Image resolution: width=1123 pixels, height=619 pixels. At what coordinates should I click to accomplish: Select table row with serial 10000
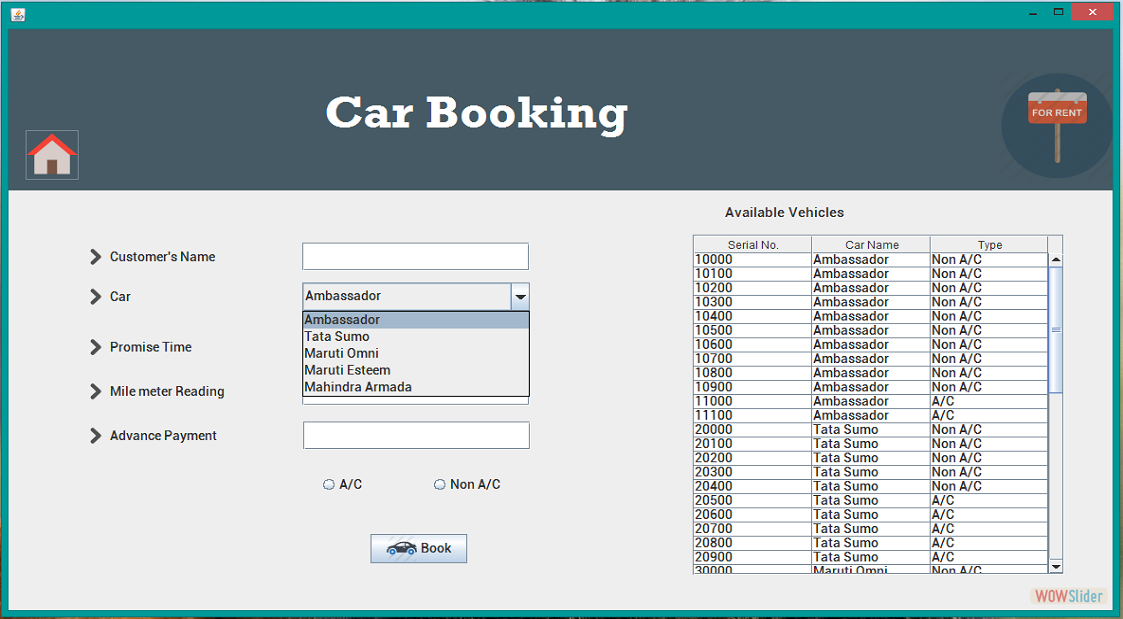pyautogui.click(x=871, y=259)
